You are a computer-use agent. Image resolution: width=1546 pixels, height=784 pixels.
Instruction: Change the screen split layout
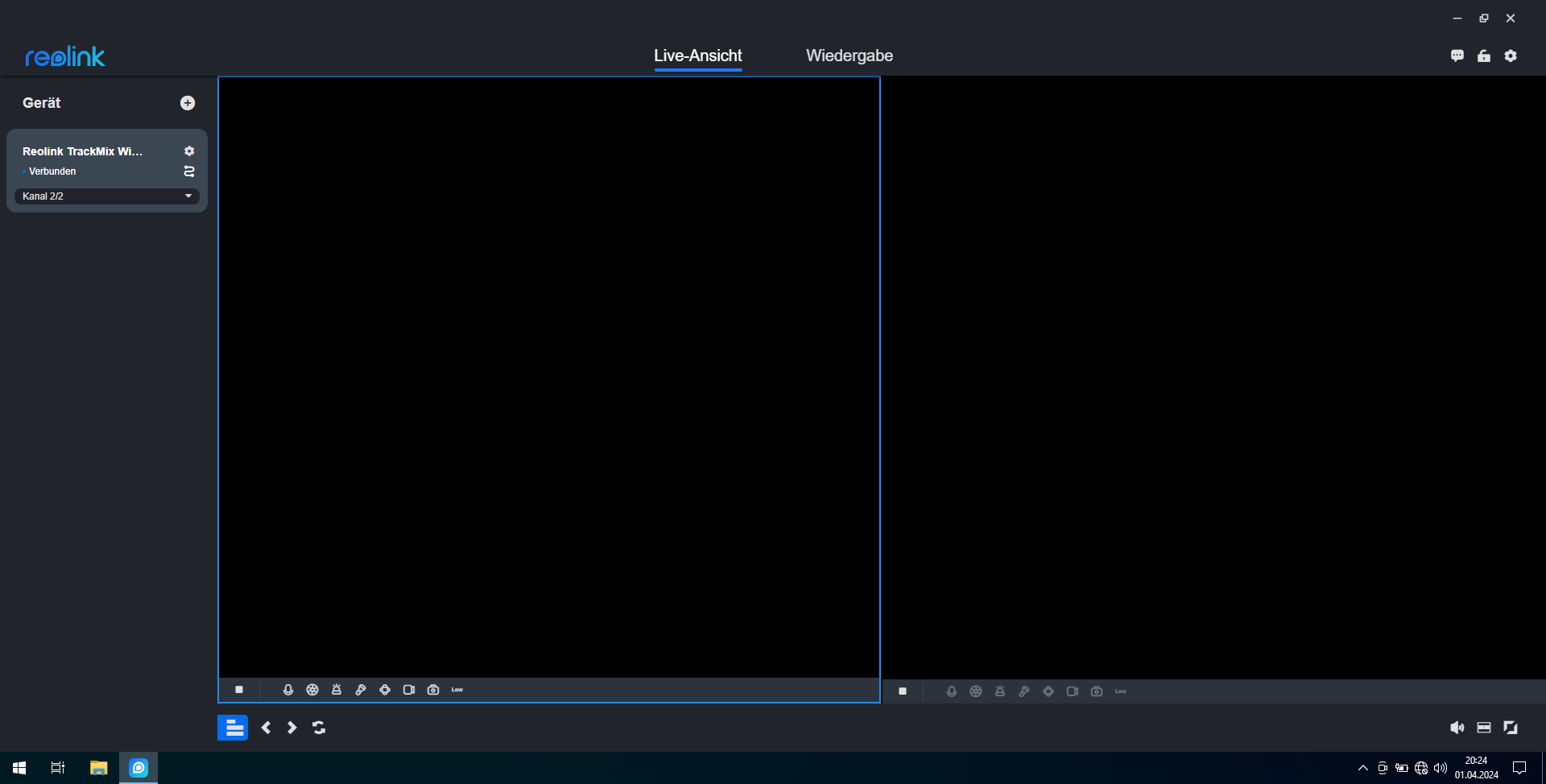[1484, 728]
